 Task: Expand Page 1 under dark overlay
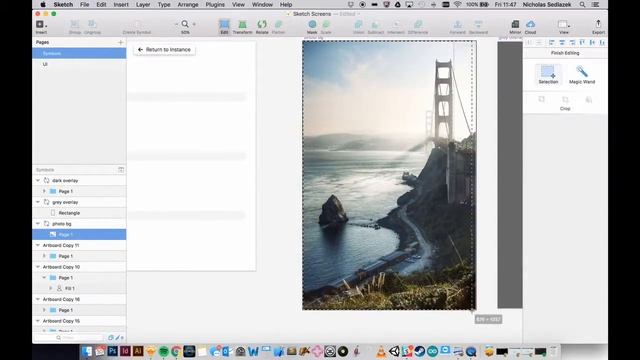44,191
